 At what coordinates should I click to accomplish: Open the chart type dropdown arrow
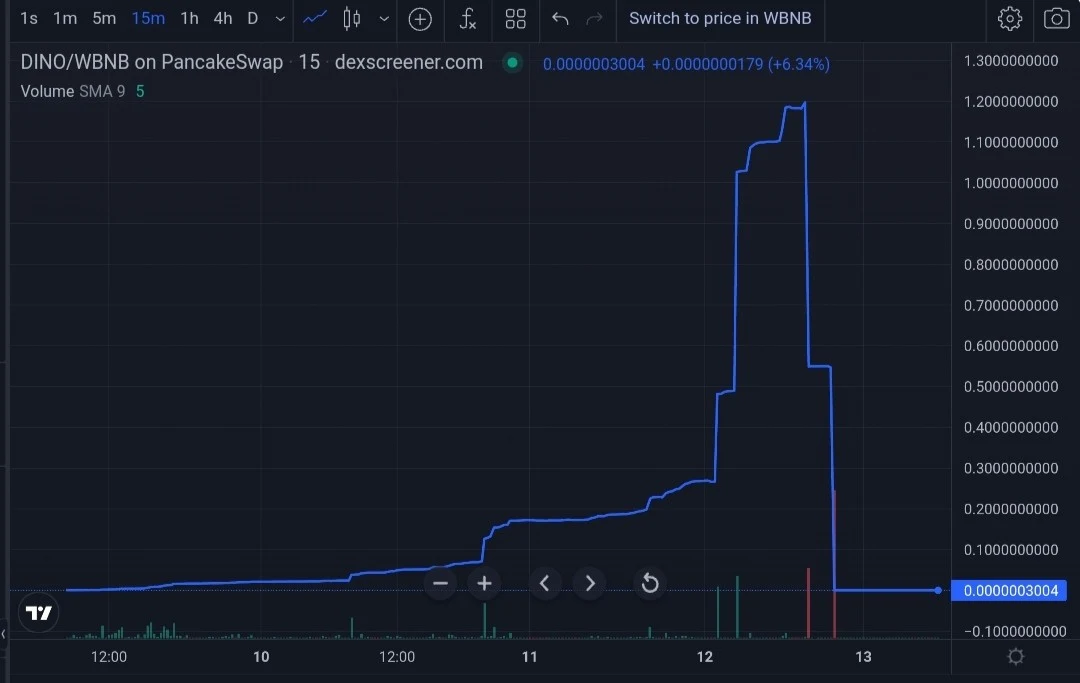(x=384, y=19)
